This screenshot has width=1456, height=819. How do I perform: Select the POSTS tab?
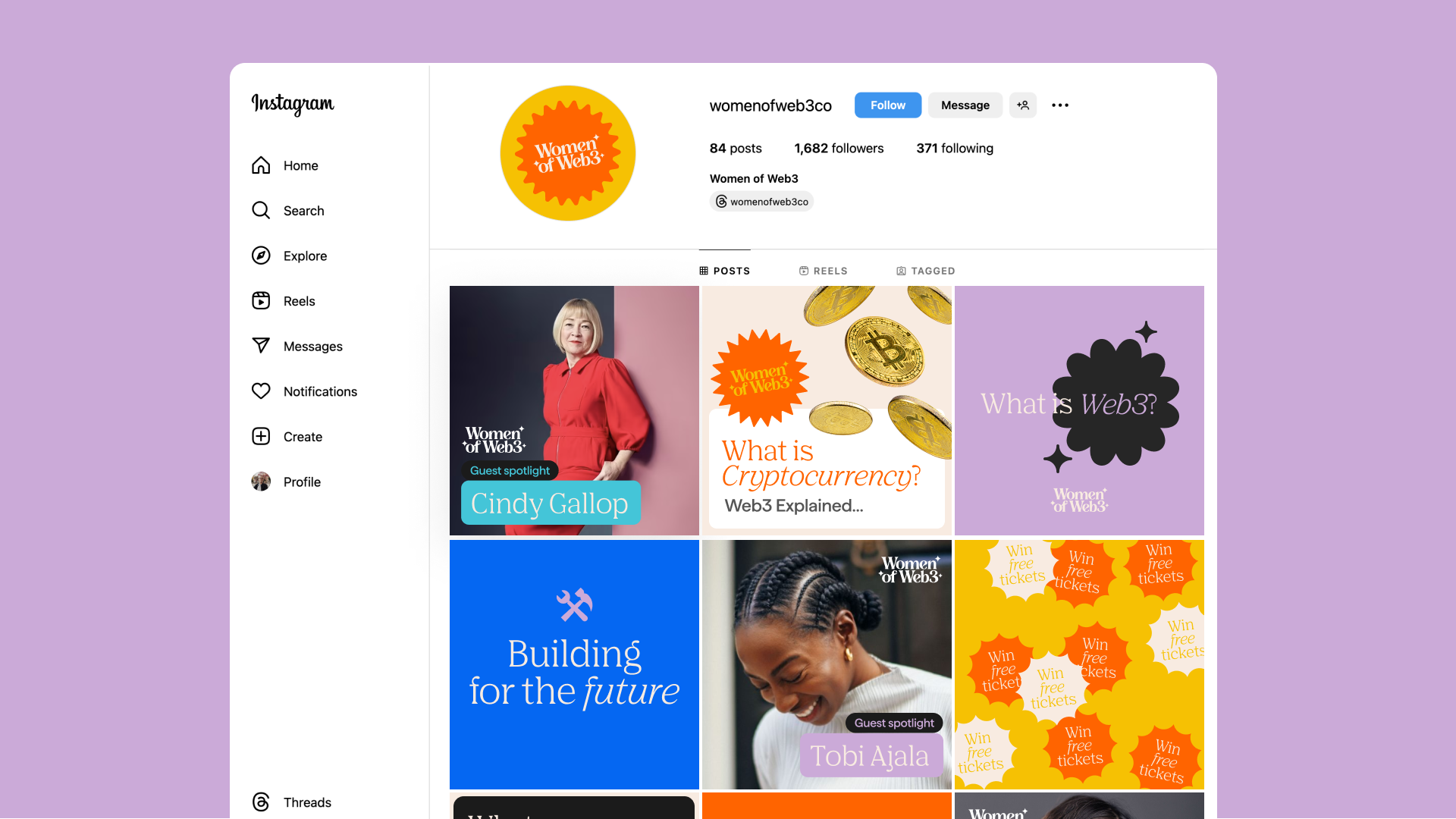pos(725,271)
